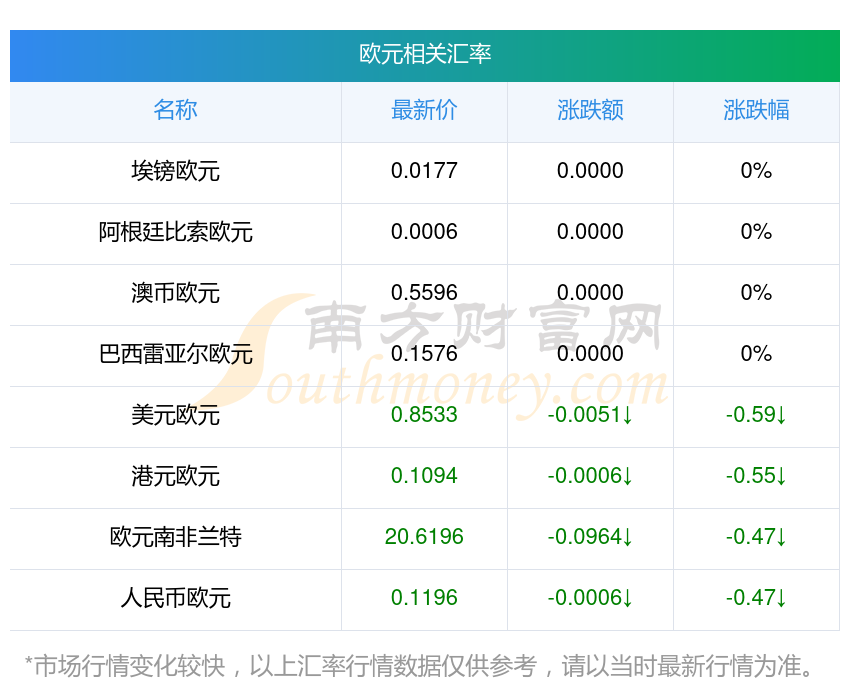This screenshot has height=698, width=850.
Task: Click the 美元欧元 row name
Action: (x=175, y=415)
